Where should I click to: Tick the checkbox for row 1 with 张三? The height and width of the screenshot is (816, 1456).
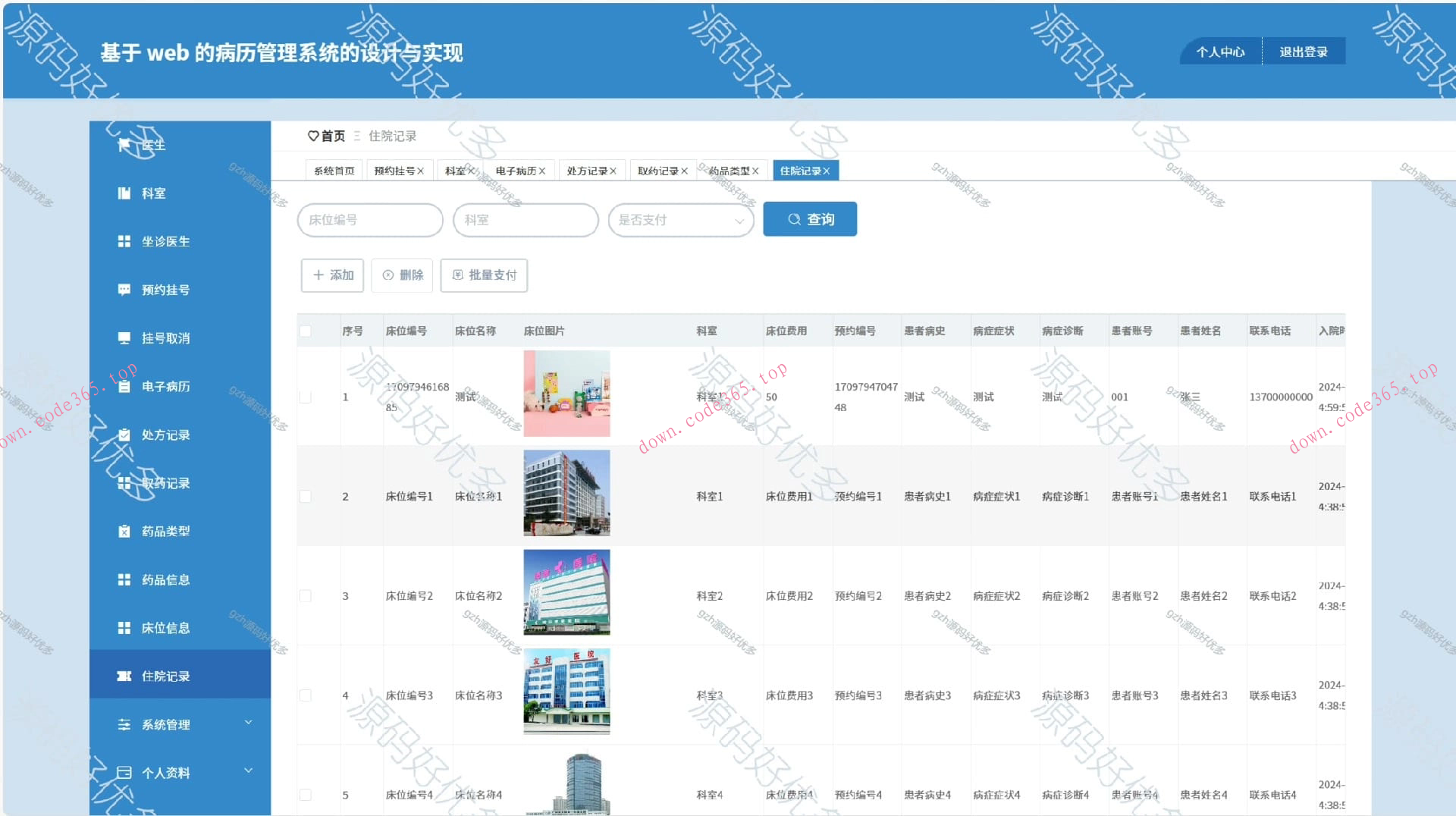(x=306, y=396)
